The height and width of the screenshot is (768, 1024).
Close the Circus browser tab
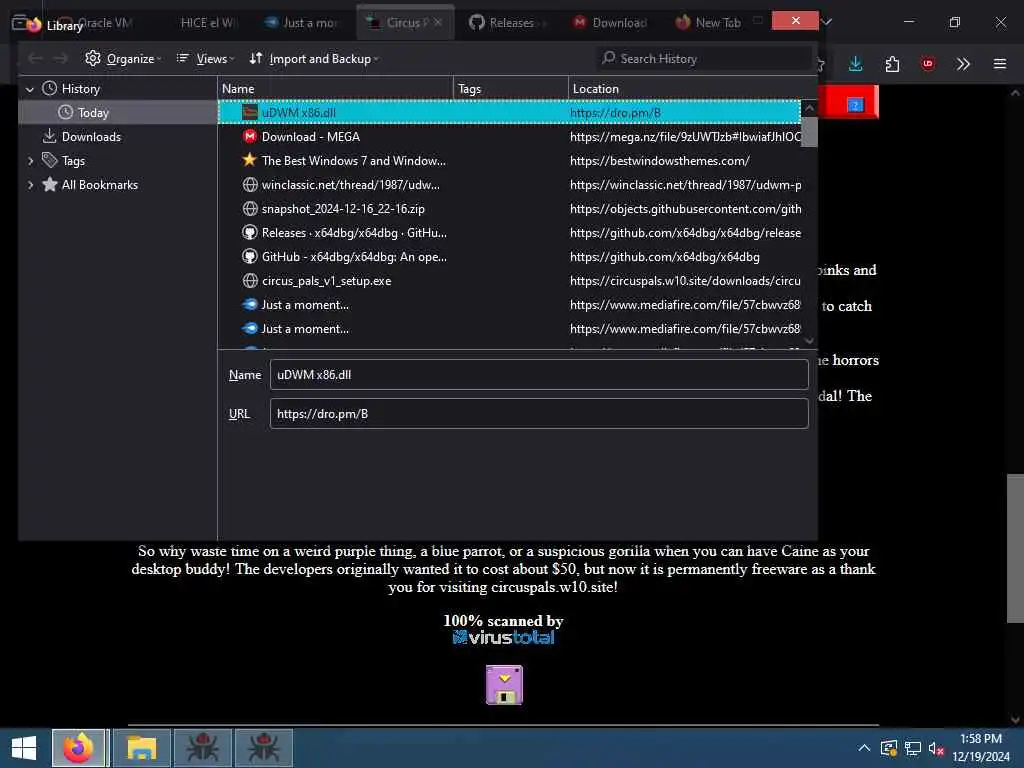coord(438,22)
